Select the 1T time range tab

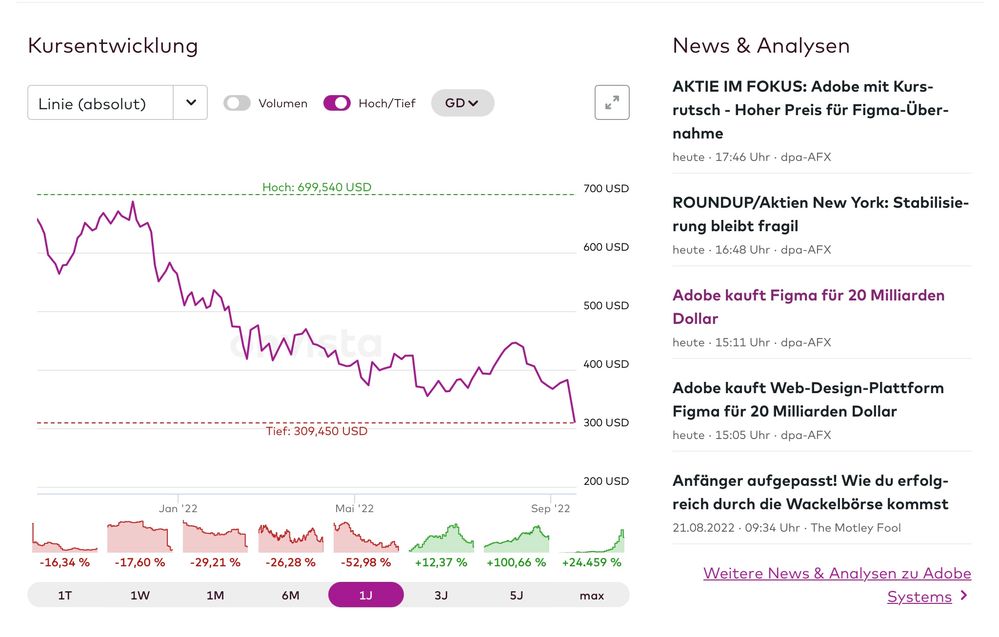pos(65,595)
